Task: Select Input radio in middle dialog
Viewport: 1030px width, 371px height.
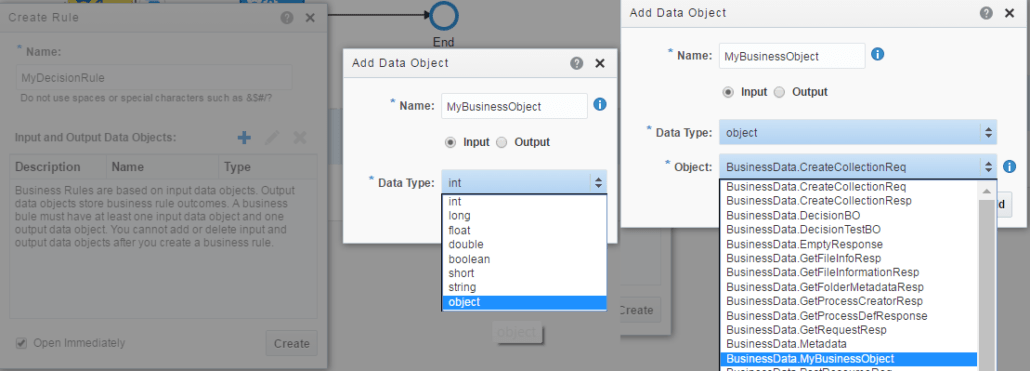Action: pyautogui.click(x=451, y=142)
